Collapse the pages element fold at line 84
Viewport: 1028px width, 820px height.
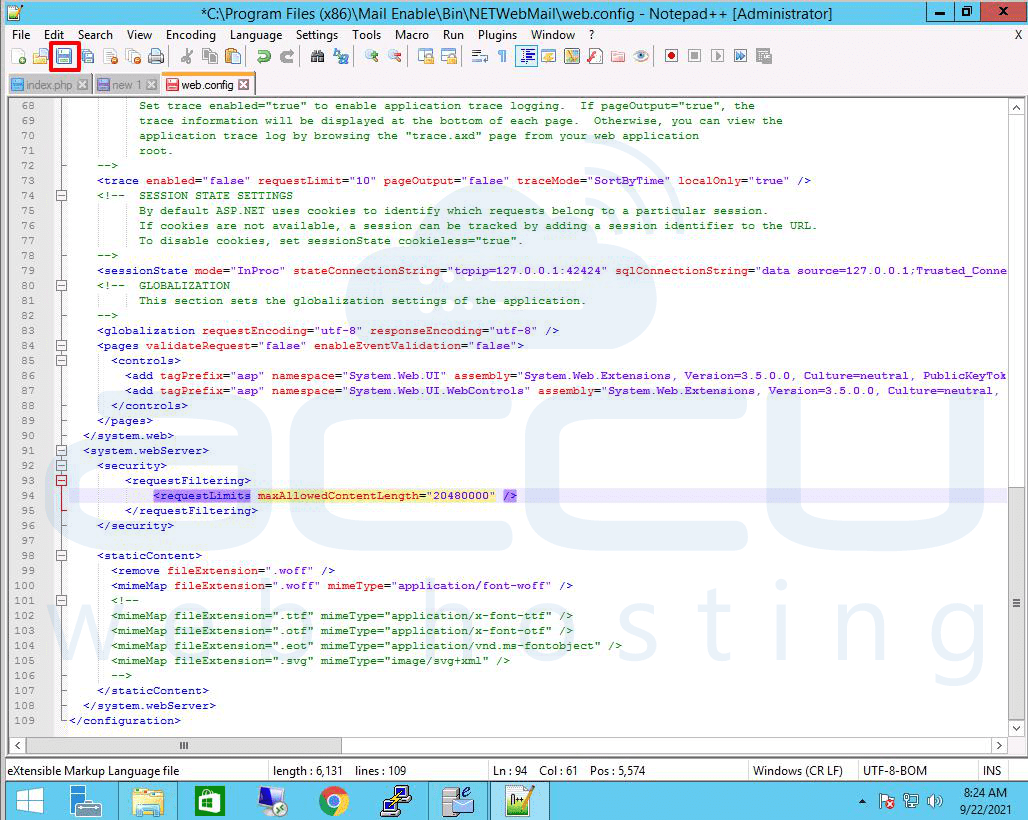point(61,345)
